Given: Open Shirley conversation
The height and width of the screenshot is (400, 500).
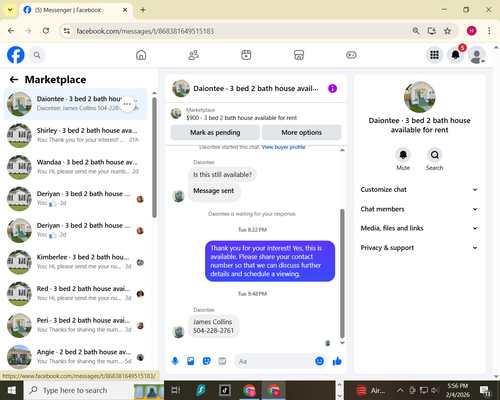Looking at the screenshot, I should pos(75,135).
